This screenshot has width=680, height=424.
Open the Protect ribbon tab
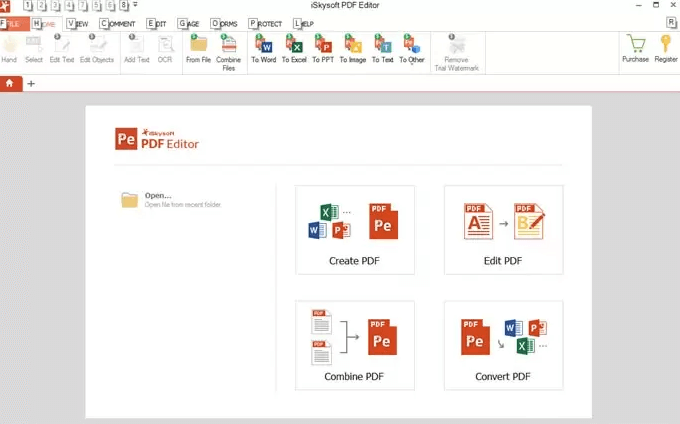(x=266, y=23)
